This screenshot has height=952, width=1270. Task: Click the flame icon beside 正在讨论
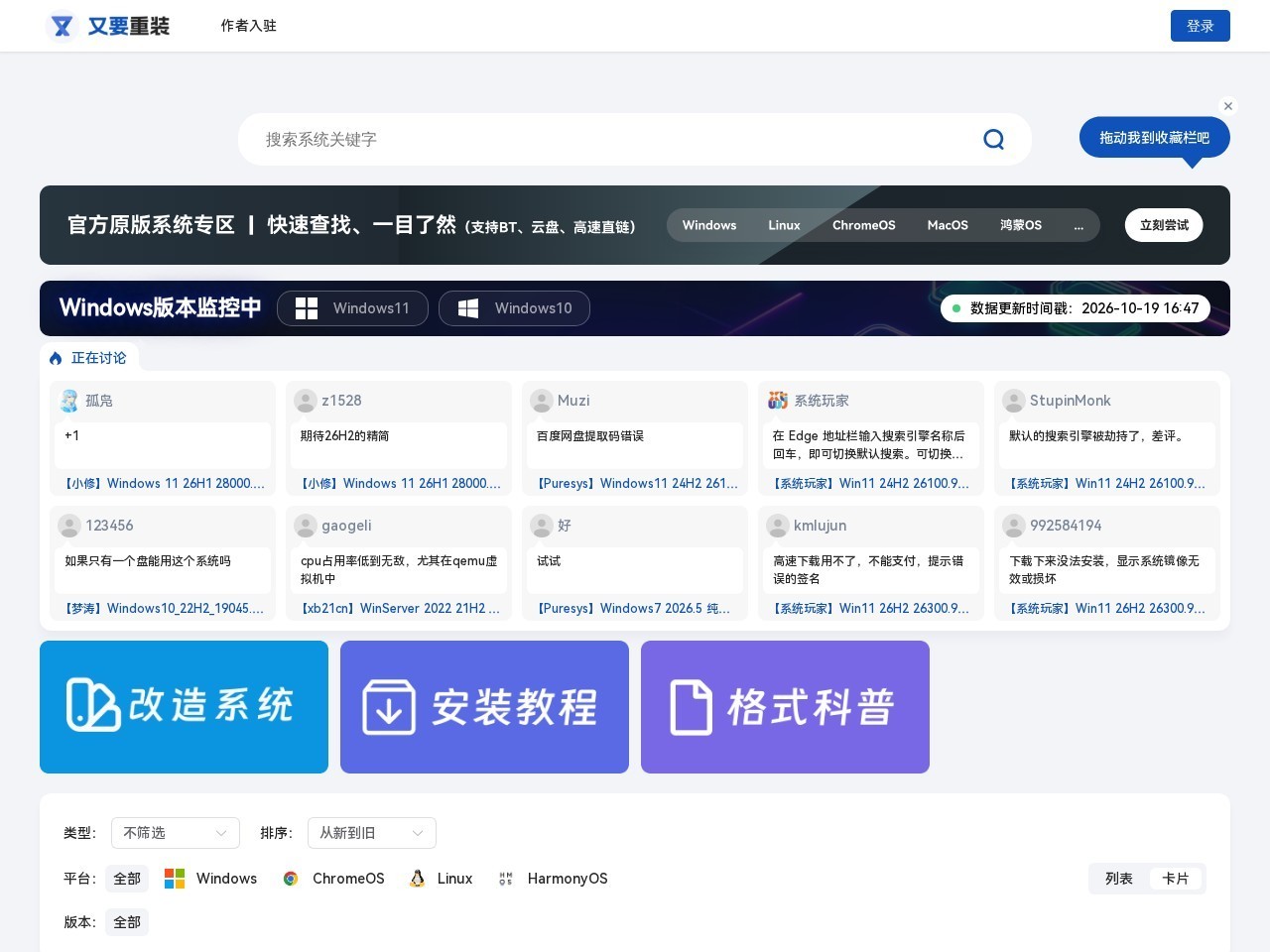56,358
